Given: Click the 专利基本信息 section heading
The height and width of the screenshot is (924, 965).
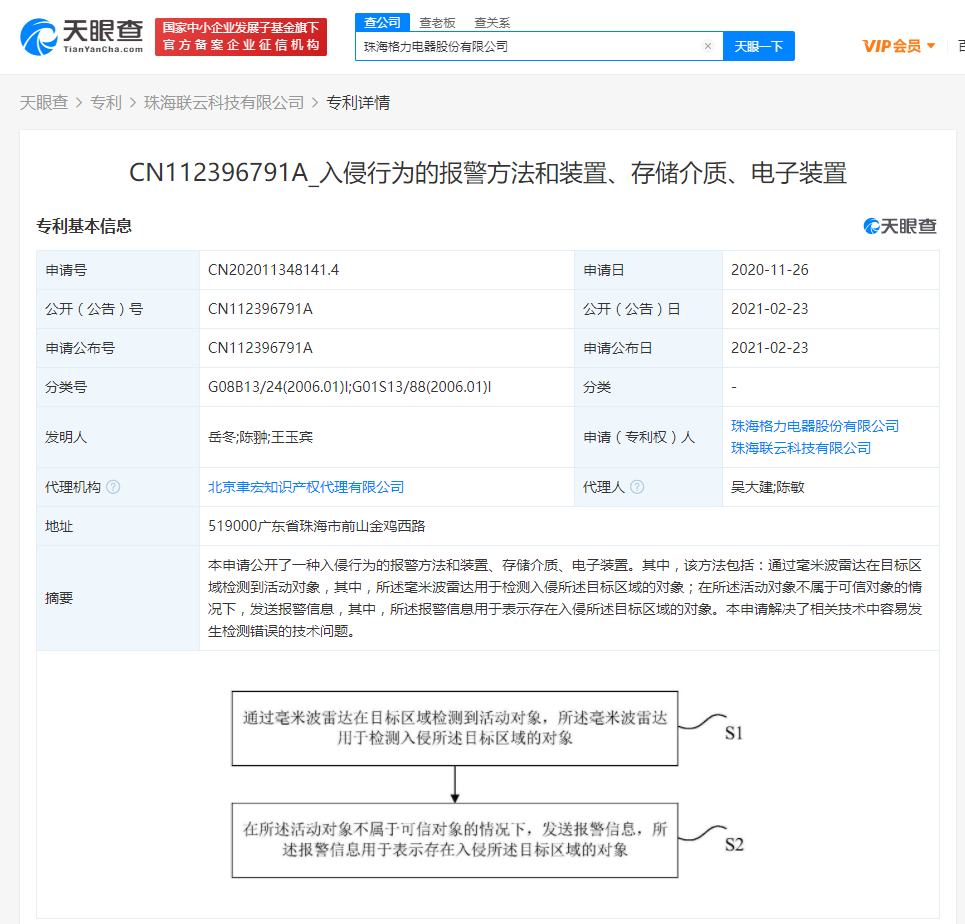Looking at the screenshot, I should [84, 226].
